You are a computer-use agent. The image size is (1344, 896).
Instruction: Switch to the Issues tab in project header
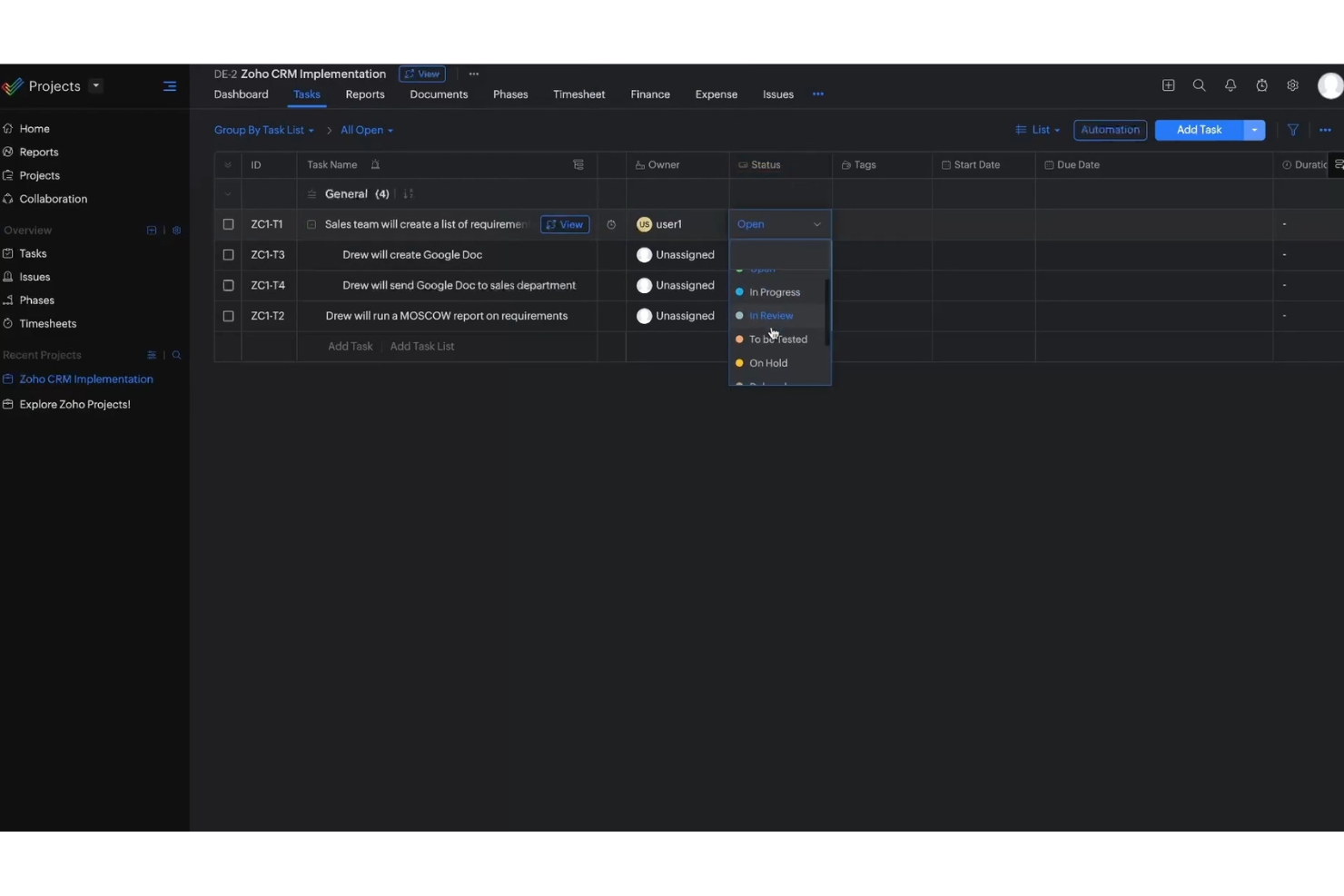[x=778, y=94]
